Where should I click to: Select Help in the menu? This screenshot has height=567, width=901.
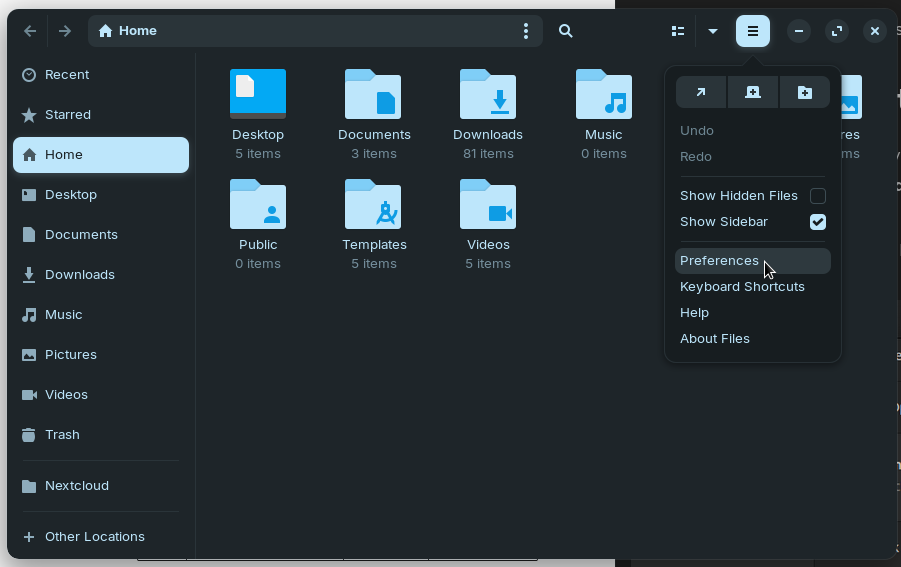pyautogui.click(x=753, y=313)
